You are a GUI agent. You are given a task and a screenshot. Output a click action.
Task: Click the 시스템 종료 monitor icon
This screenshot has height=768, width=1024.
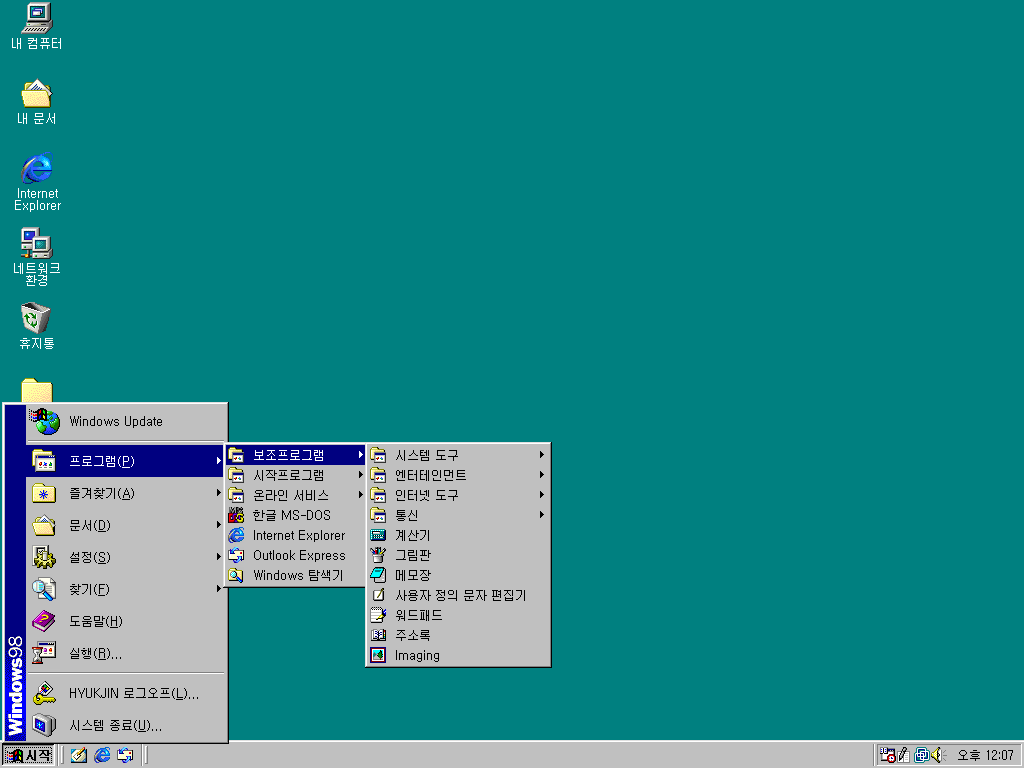tap(44, 725)
